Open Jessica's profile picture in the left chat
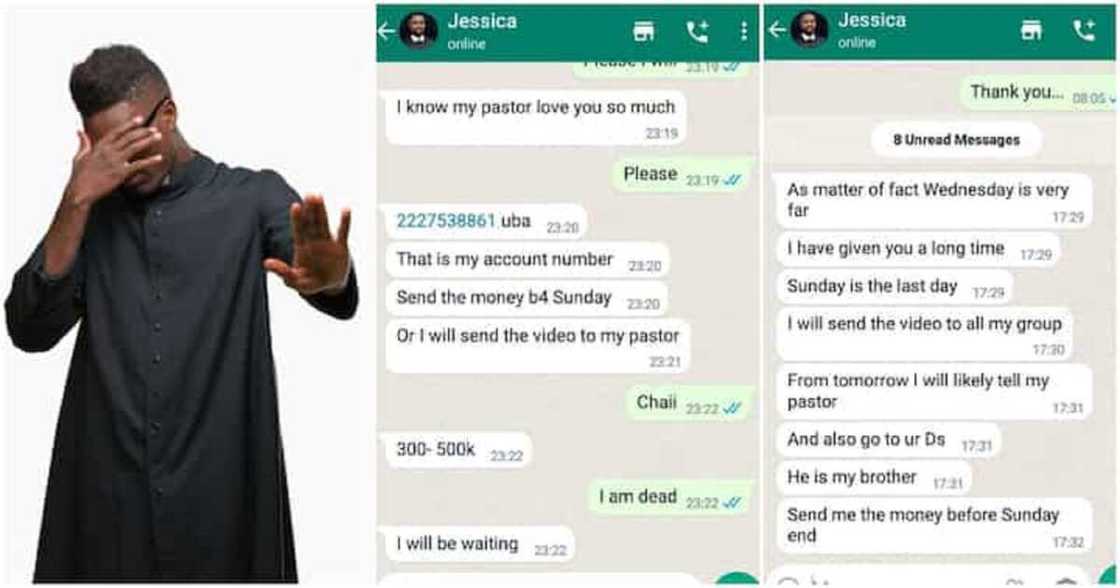This screenshot has width=1120, height=588. click(x=418, y=31)
